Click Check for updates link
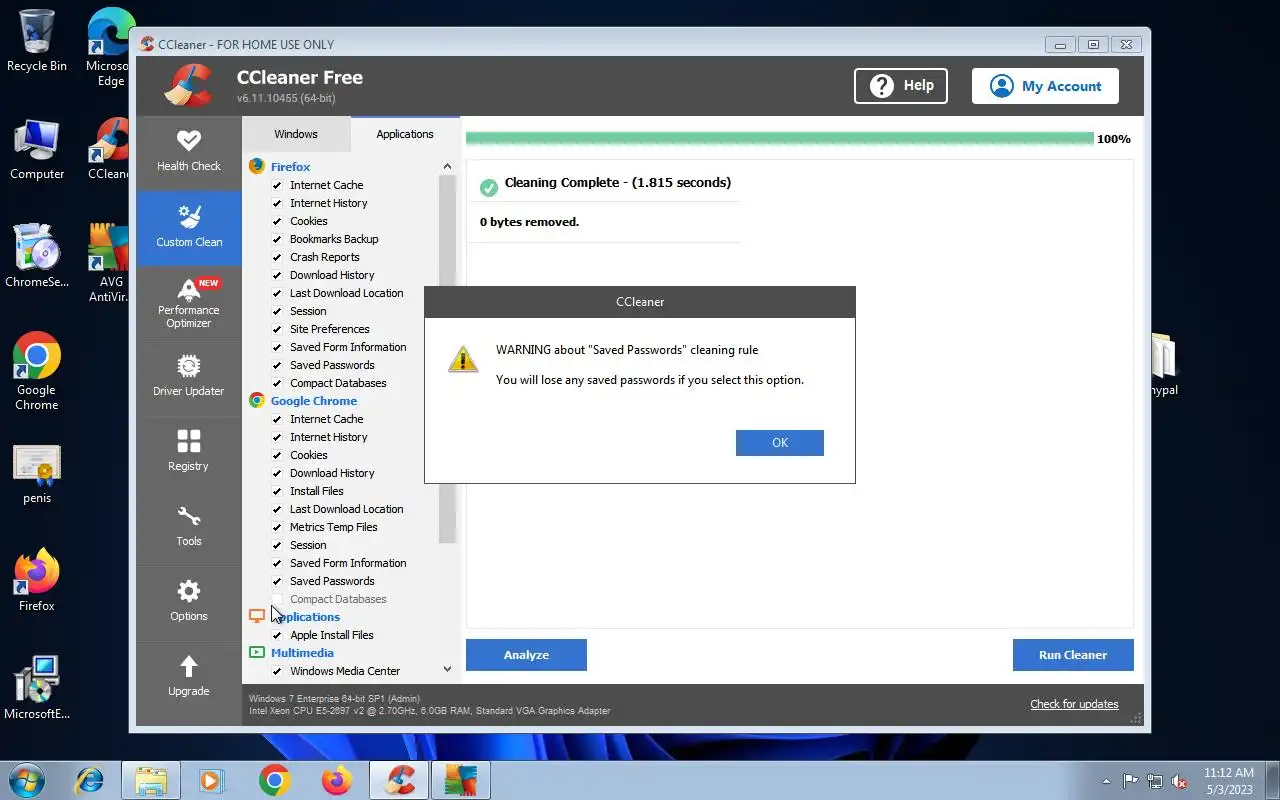Image resolution: width=1280 pixels, height=800 pixels. [x=1074, y=704]
